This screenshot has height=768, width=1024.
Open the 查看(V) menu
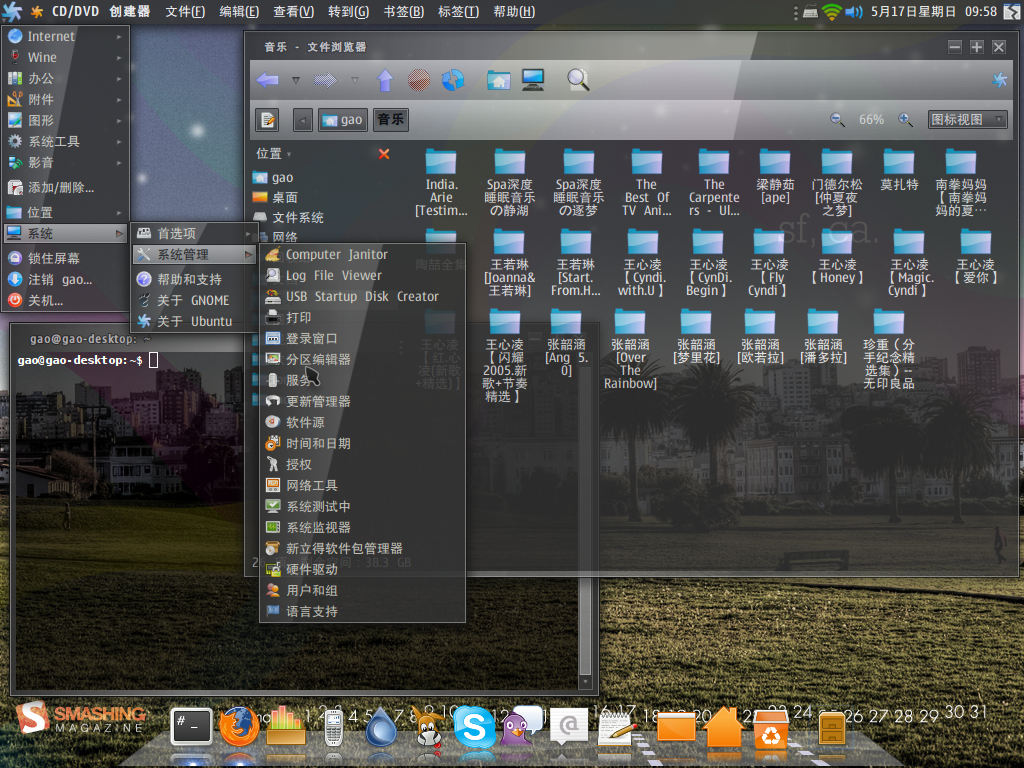point(293,12)
